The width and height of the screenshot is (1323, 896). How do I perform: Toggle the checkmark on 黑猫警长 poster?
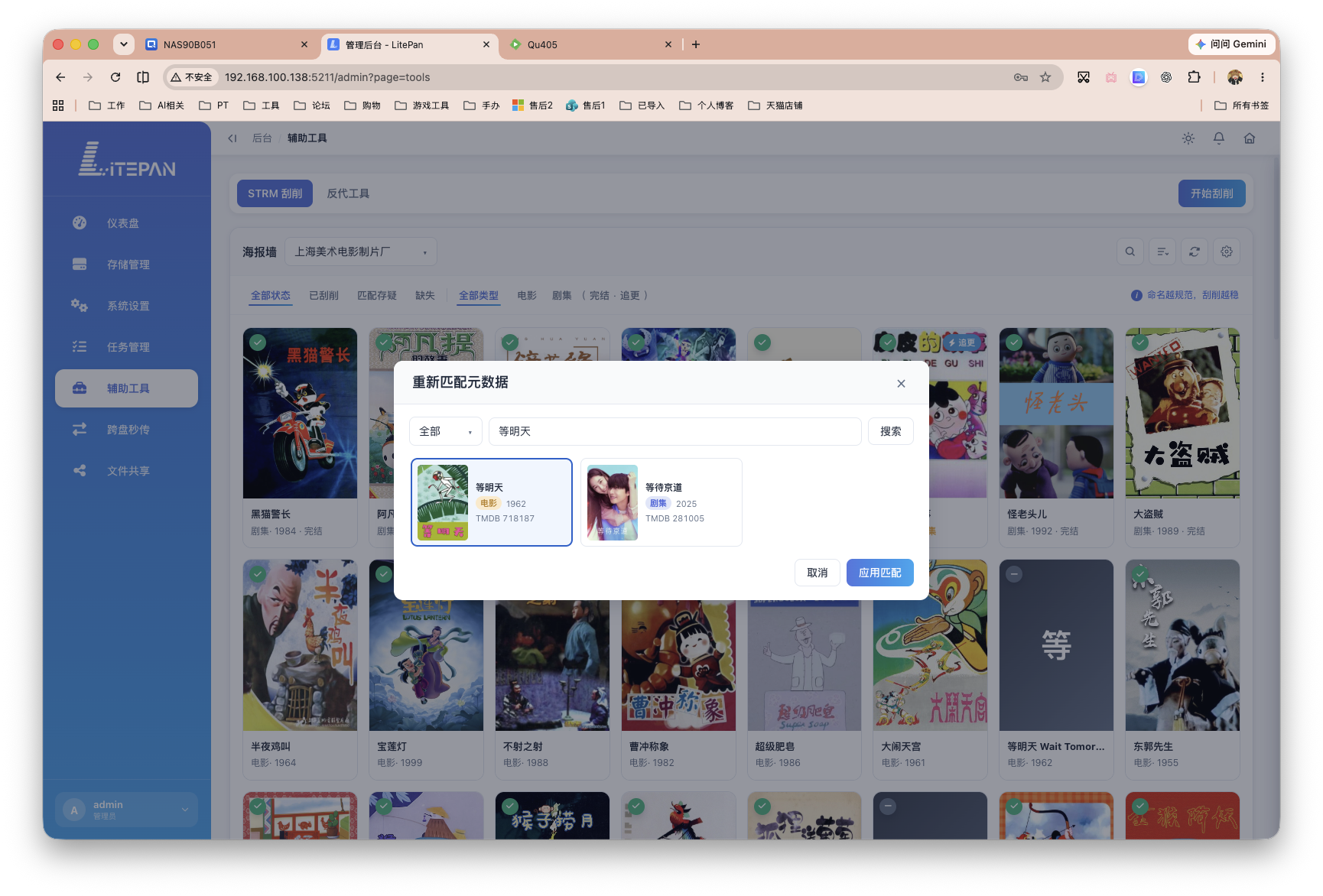258,342
